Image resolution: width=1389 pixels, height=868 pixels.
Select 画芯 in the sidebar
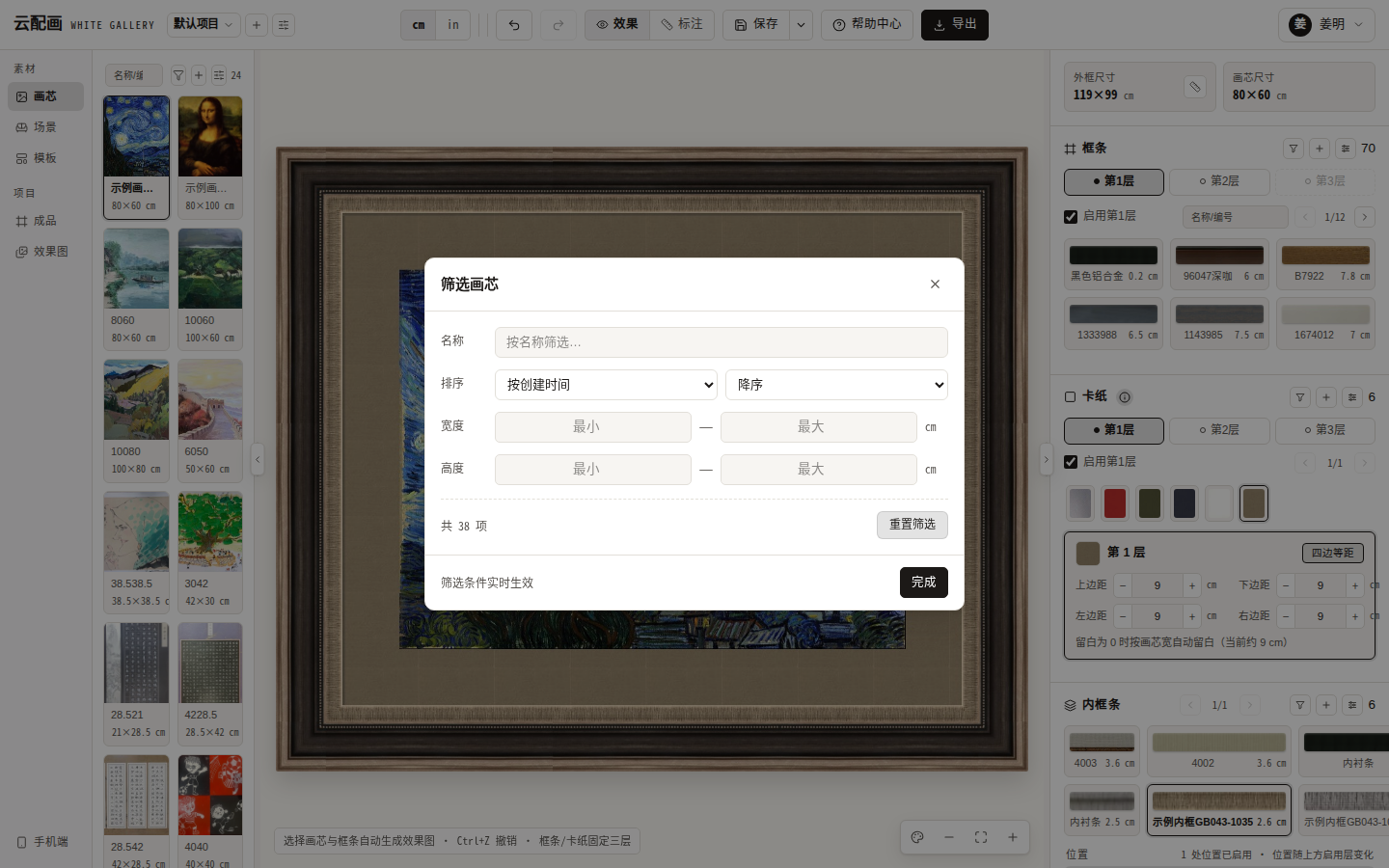tap(45, 96)
